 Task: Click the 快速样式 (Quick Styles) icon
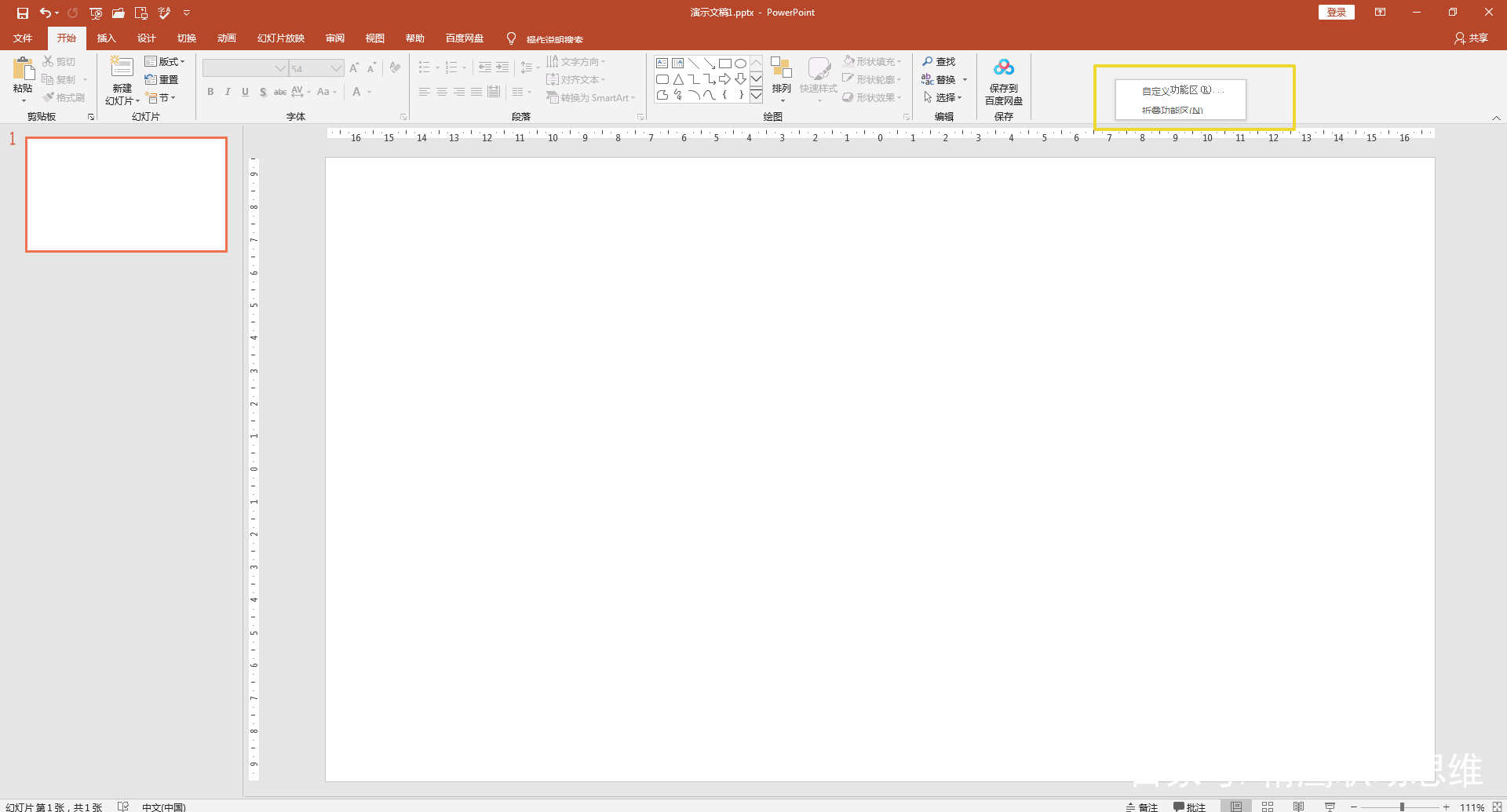819,68
